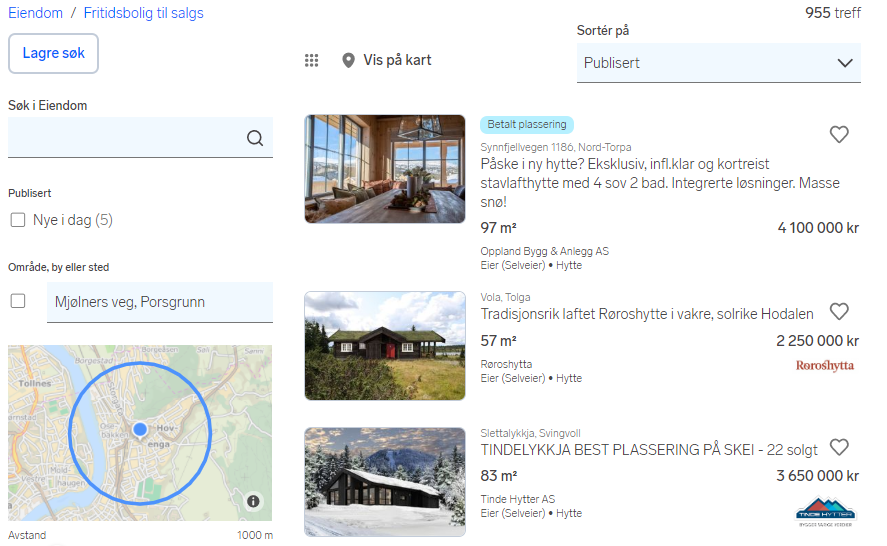Tick the checkbox beside Mjølners veg, Porsgrunn
887x546 pixels.
point(18,301)
